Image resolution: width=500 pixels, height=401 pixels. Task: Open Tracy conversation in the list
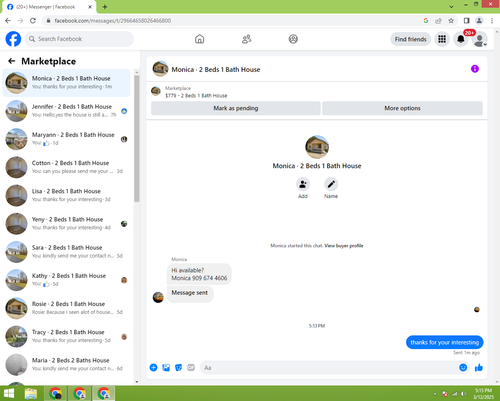(66, 336)
